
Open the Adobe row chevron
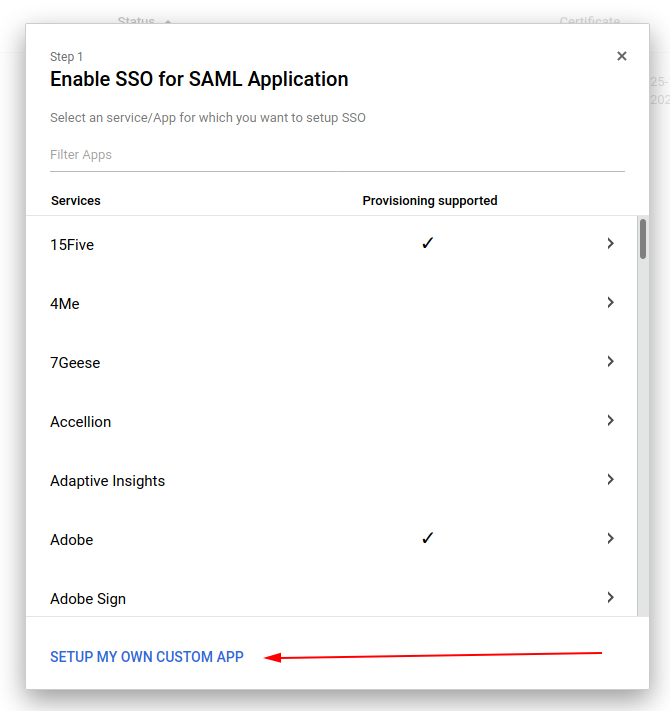point(611,538)
